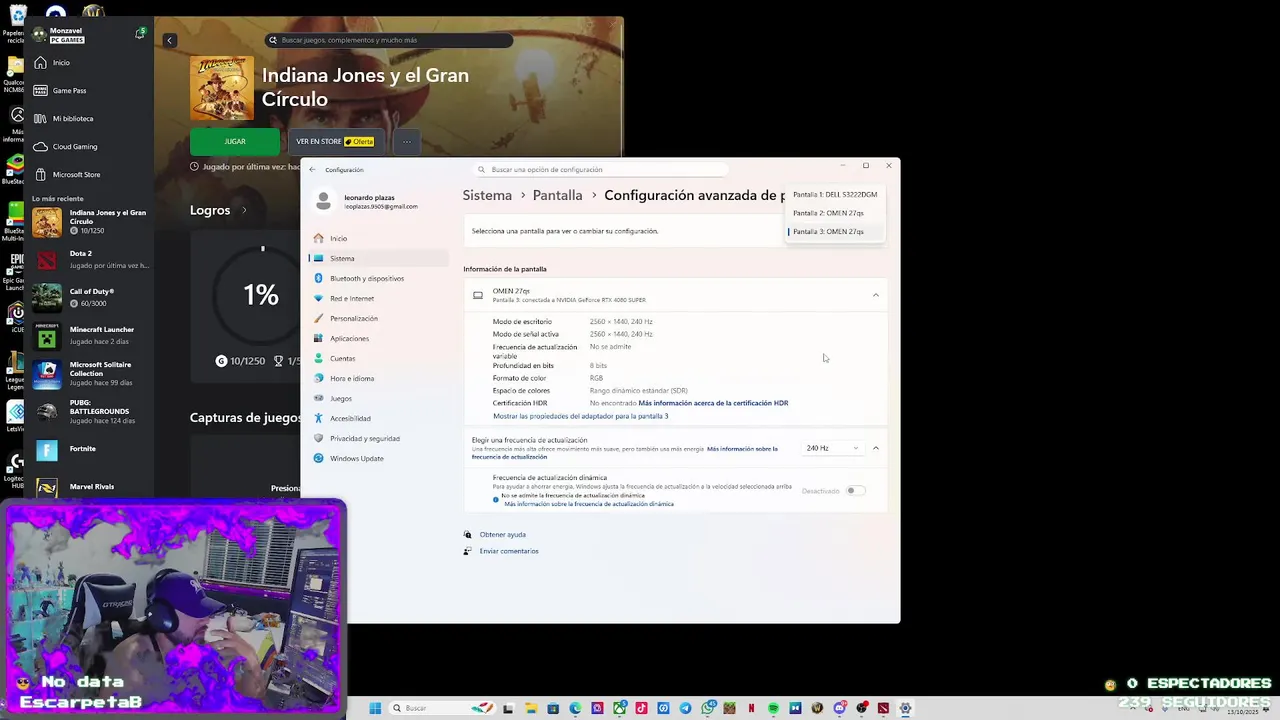Open TikTok from taskbar
This screenshot has width=1280, height=720.
(x=641, y=708)
